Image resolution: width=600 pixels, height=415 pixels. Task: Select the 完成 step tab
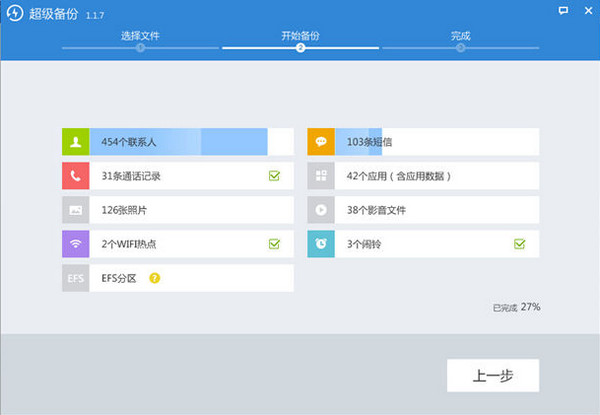coord(460,36)
